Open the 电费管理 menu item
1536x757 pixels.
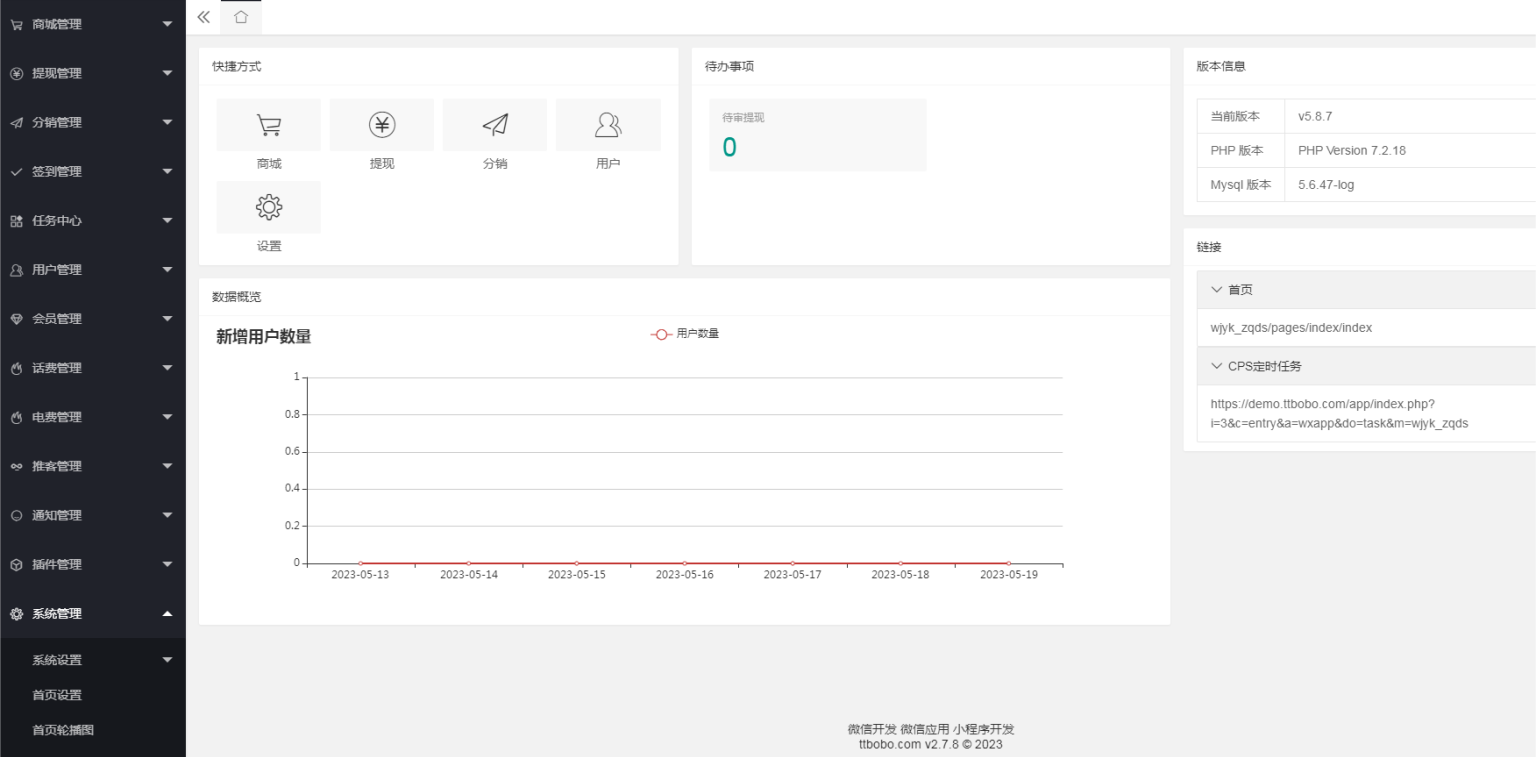[93, 417]
